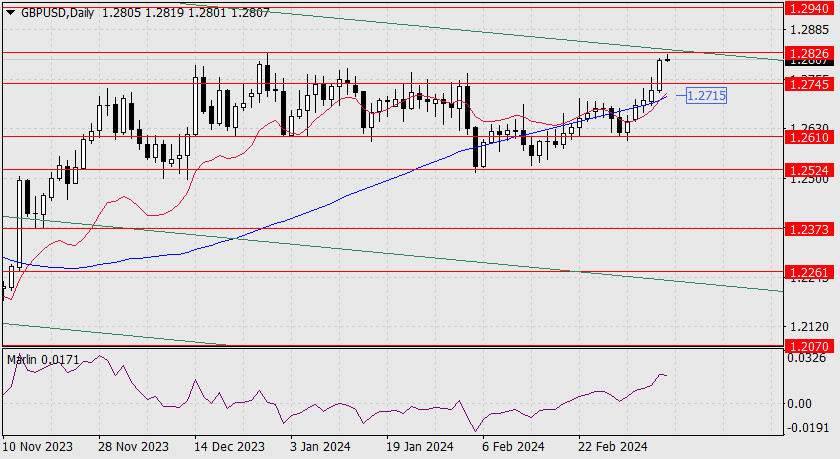Click the 0.0326 oscillator scale value
Image resolution: width=840 pixels, height=459 pixels.
click(x=806, y=358)
